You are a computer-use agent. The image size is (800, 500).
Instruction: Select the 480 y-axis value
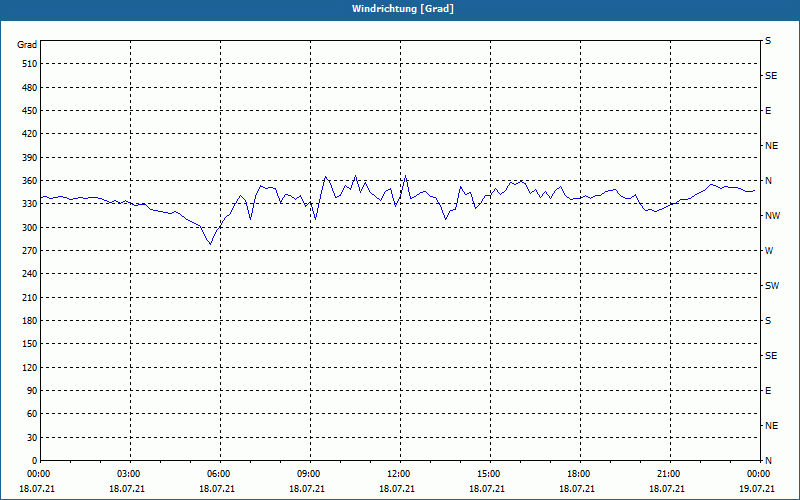(30, 88)
